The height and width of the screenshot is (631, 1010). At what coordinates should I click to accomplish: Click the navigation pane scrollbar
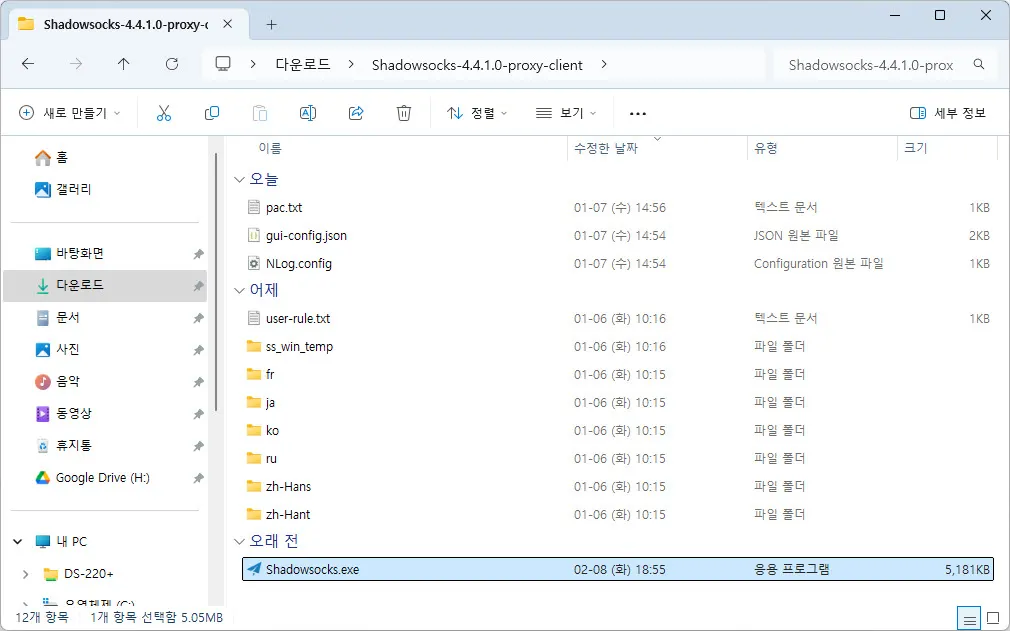(x=216, y=281)
